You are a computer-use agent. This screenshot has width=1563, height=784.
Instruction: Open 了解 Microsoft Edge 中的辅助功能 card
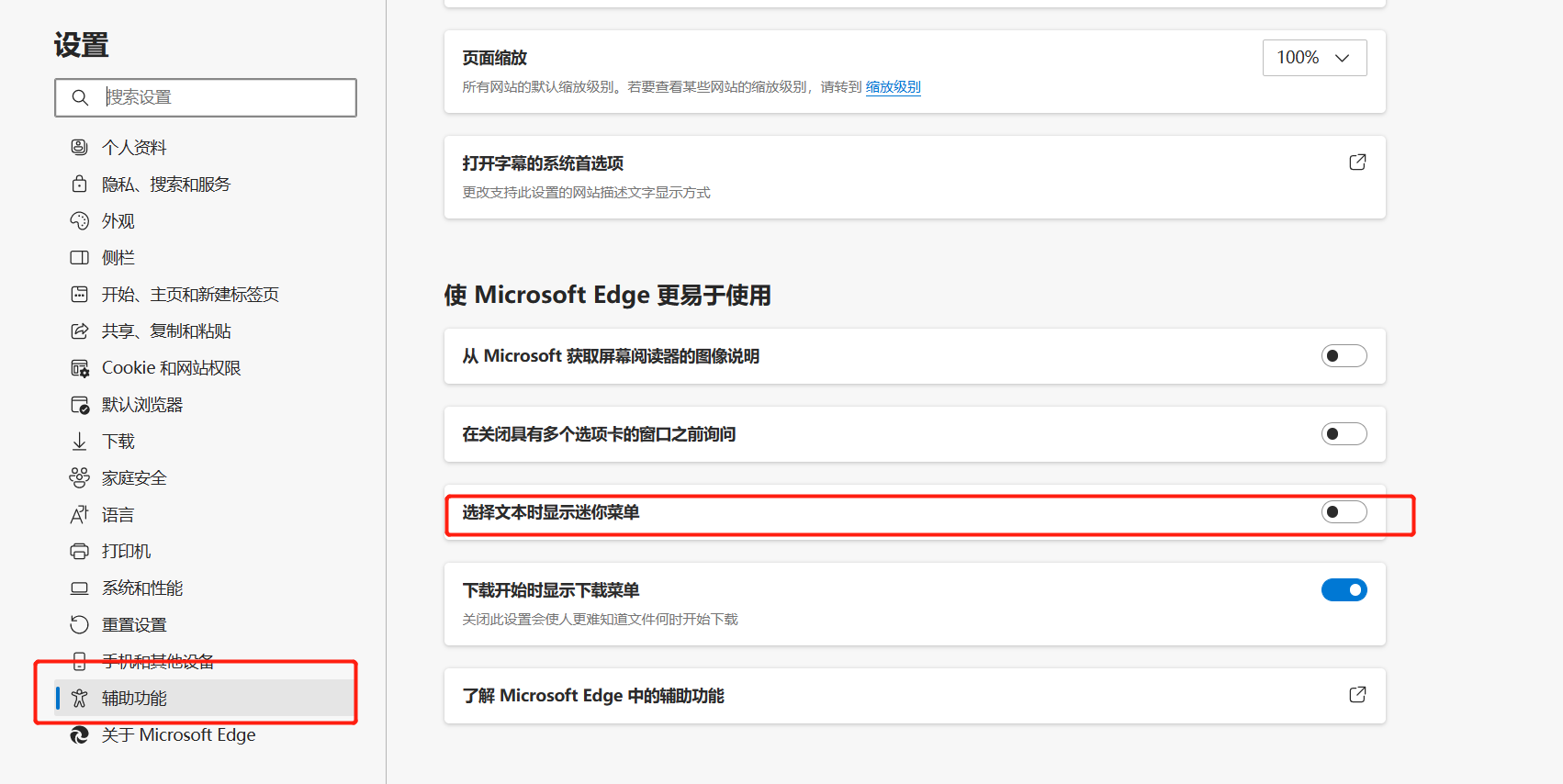(915, 696)
